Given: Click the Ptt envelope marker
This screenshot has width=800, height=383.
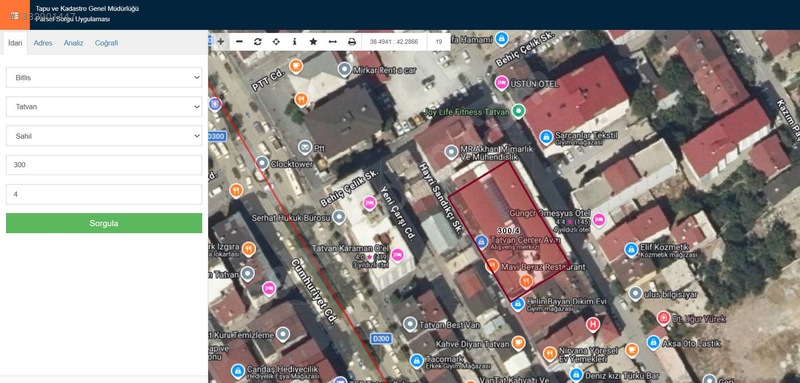Looking at the screenshot, I should (305, 147).
